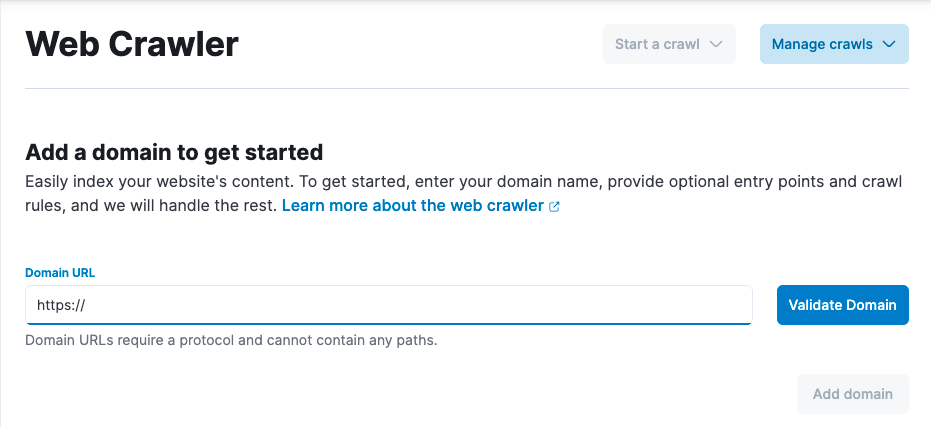Open the Manage crawls dropdown
Viewport: 931px width, 427px height.
point(834,44)
